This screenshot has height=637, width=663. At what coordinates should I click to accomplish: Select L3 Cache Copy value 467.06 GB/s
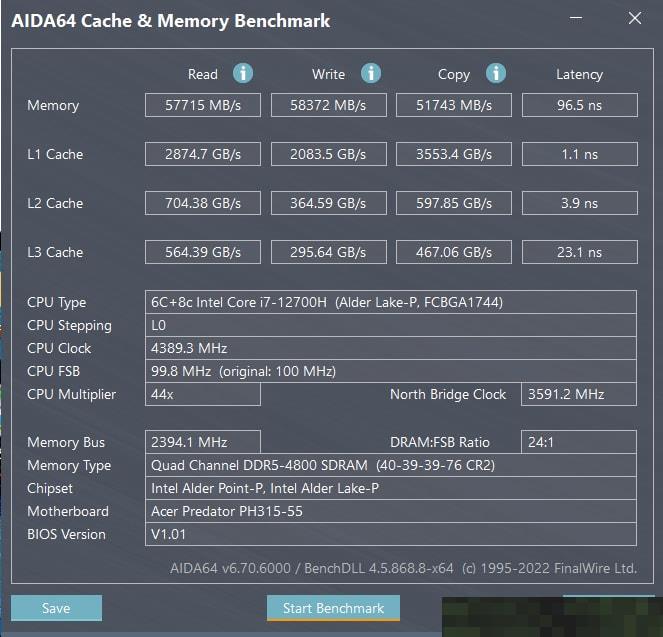454,252
